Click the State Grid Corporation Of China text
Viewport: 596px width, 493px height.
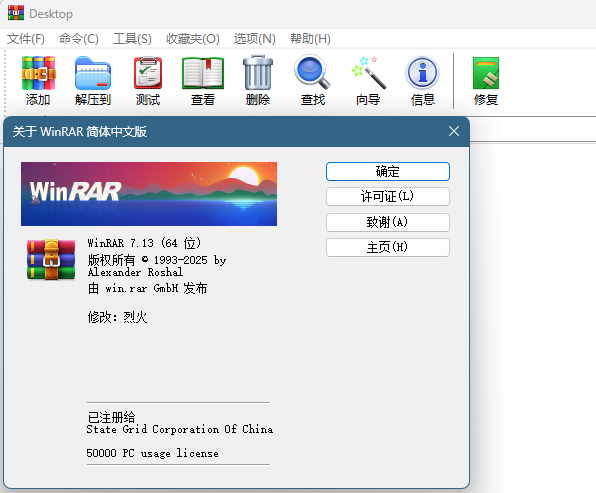pos(179,429)
